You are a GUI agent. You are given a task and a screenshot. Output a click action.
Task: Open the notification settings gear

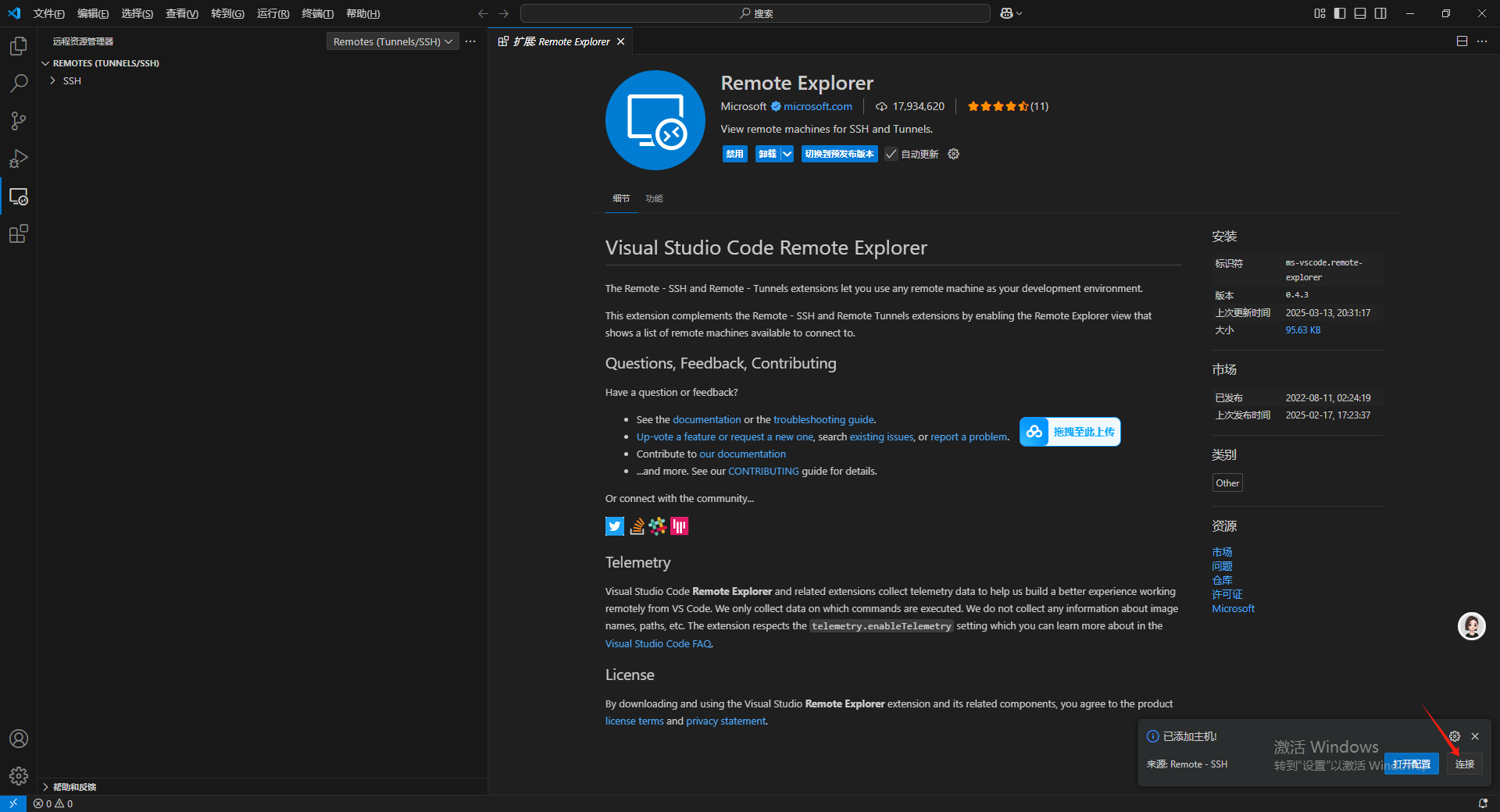[1455, 736]
